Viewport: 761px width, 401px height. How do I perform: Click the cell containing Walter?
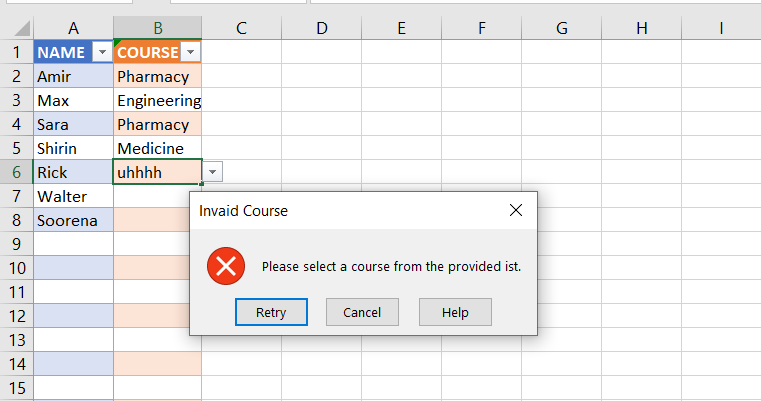pos(73,196)
